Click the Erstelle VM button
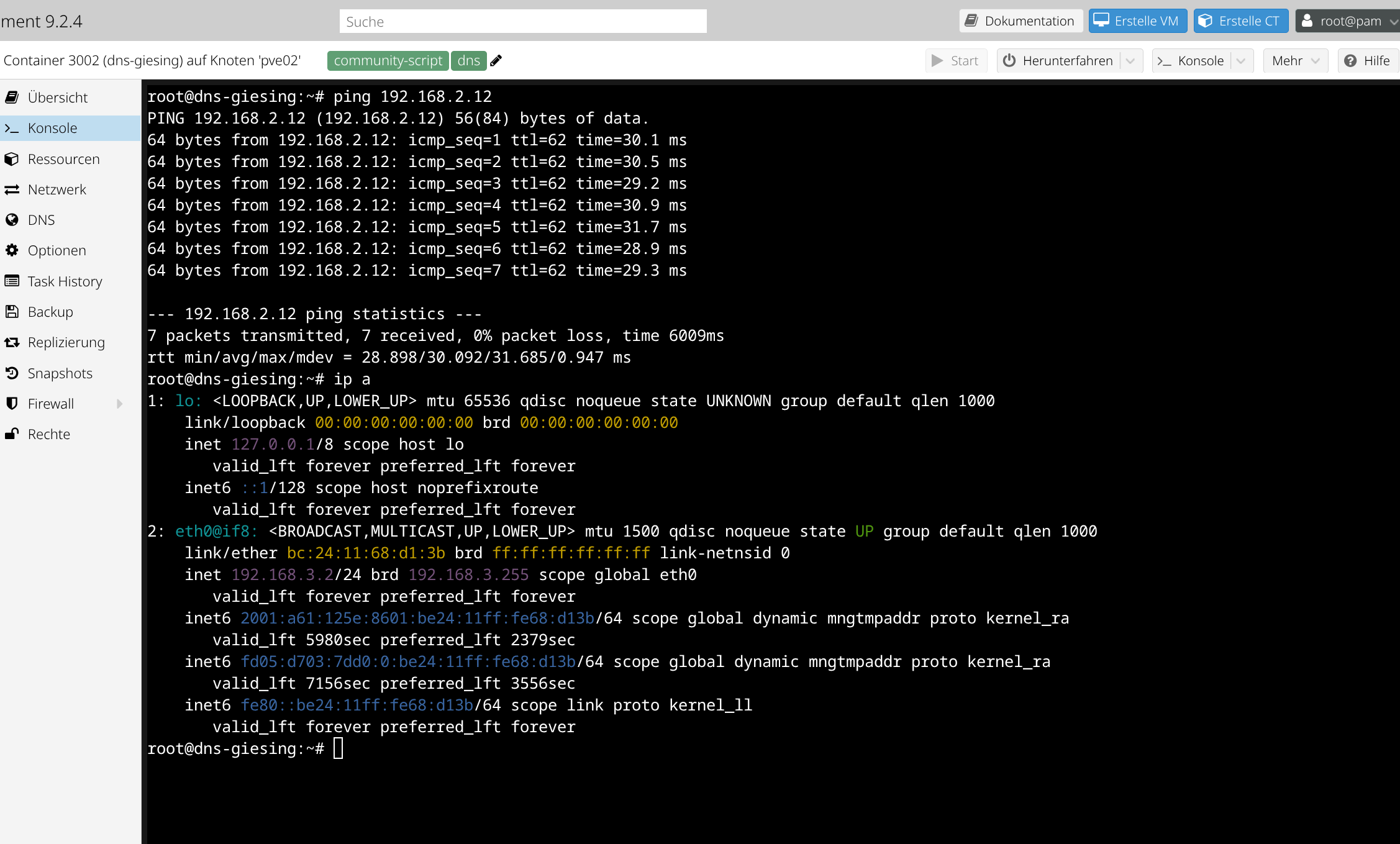 point(1137,20)
